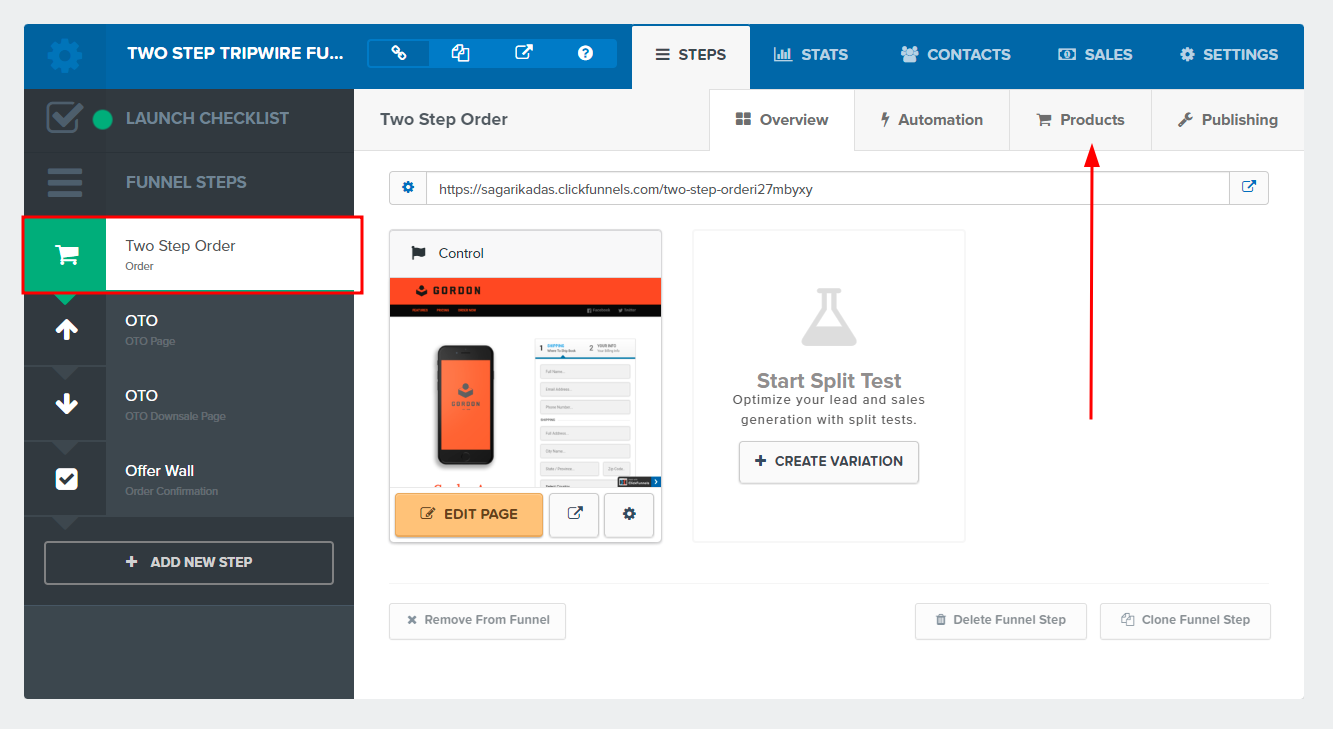Click the ClickFunnels gear logo icon
The image size is (1333, 729).
click(65, 55)
